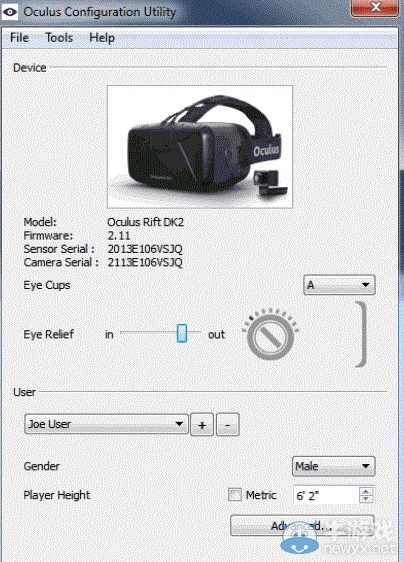Decrease the player height using the down arrow
The image size is (404, 562).
(x=366, y=499)
